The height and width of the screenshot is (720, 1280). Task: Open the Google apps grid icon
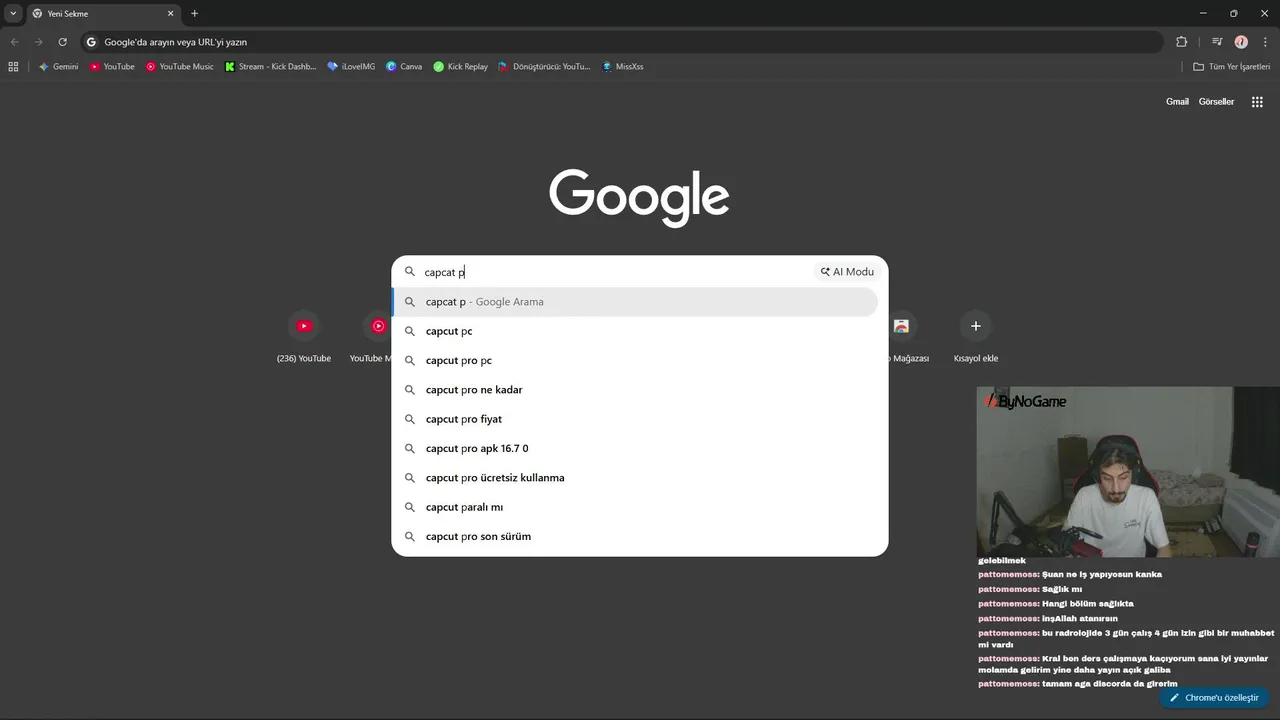coord(1257,102)
